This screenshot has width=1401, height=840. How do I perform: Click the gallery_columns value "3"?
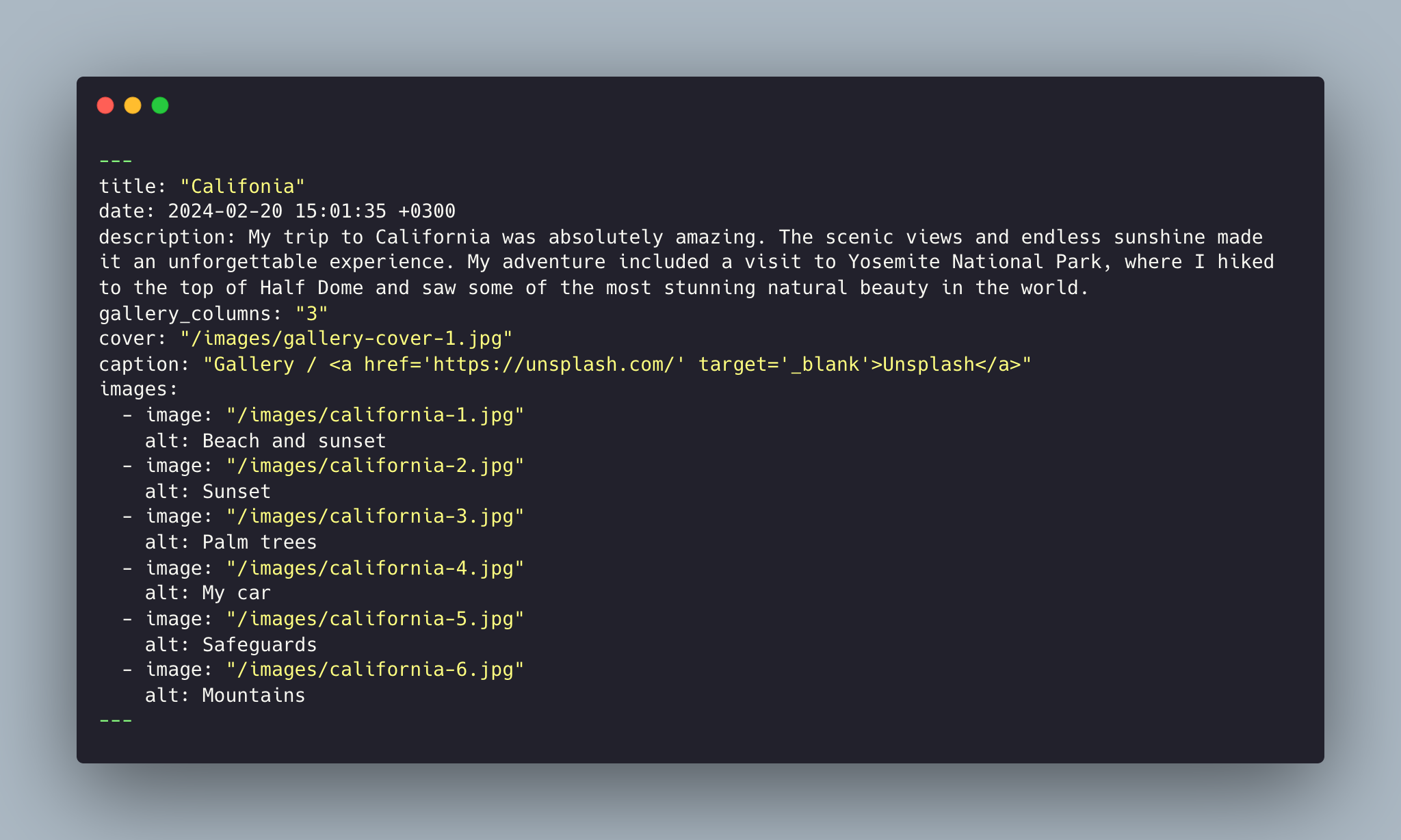pyautogui.click(x=312, y=313)
